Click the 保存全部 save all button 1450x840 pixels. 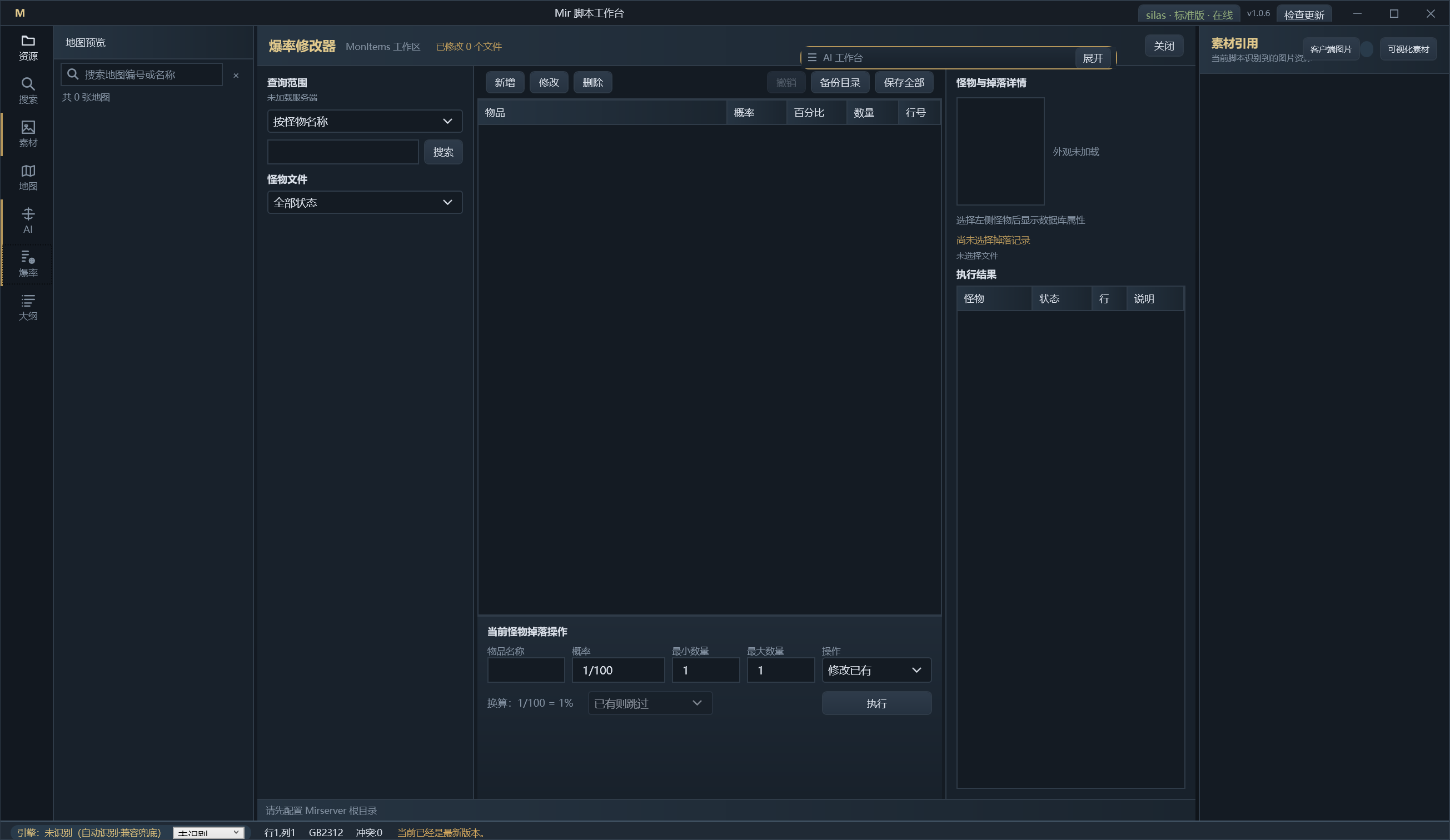pyautogui.click(x=903, y=82)
